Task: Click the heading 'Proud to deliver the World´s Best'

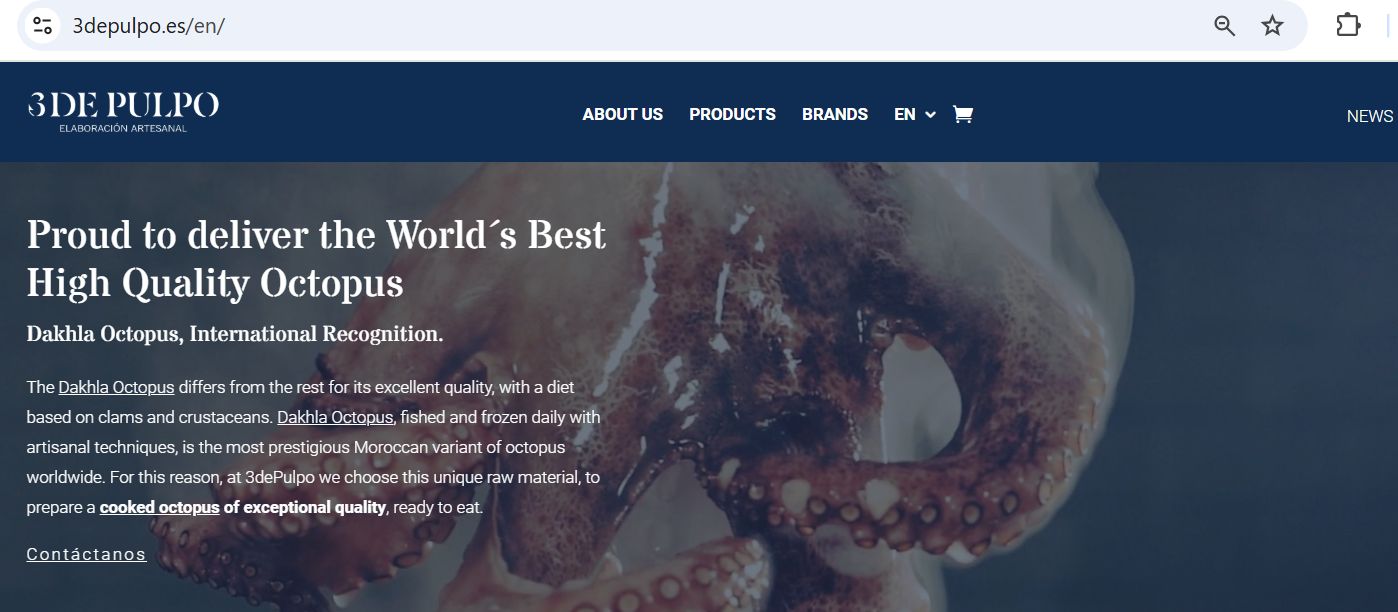Action: (x=316, y=235)
